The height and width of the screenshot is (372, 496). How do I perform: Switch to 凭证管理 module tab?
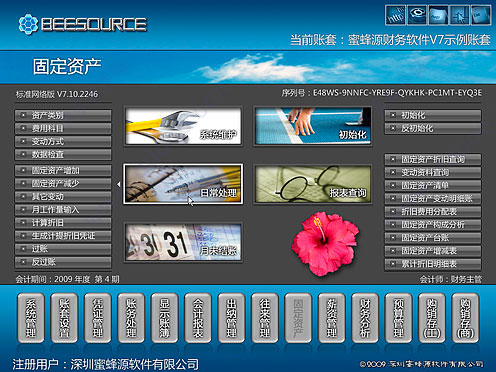click(98, 318)
